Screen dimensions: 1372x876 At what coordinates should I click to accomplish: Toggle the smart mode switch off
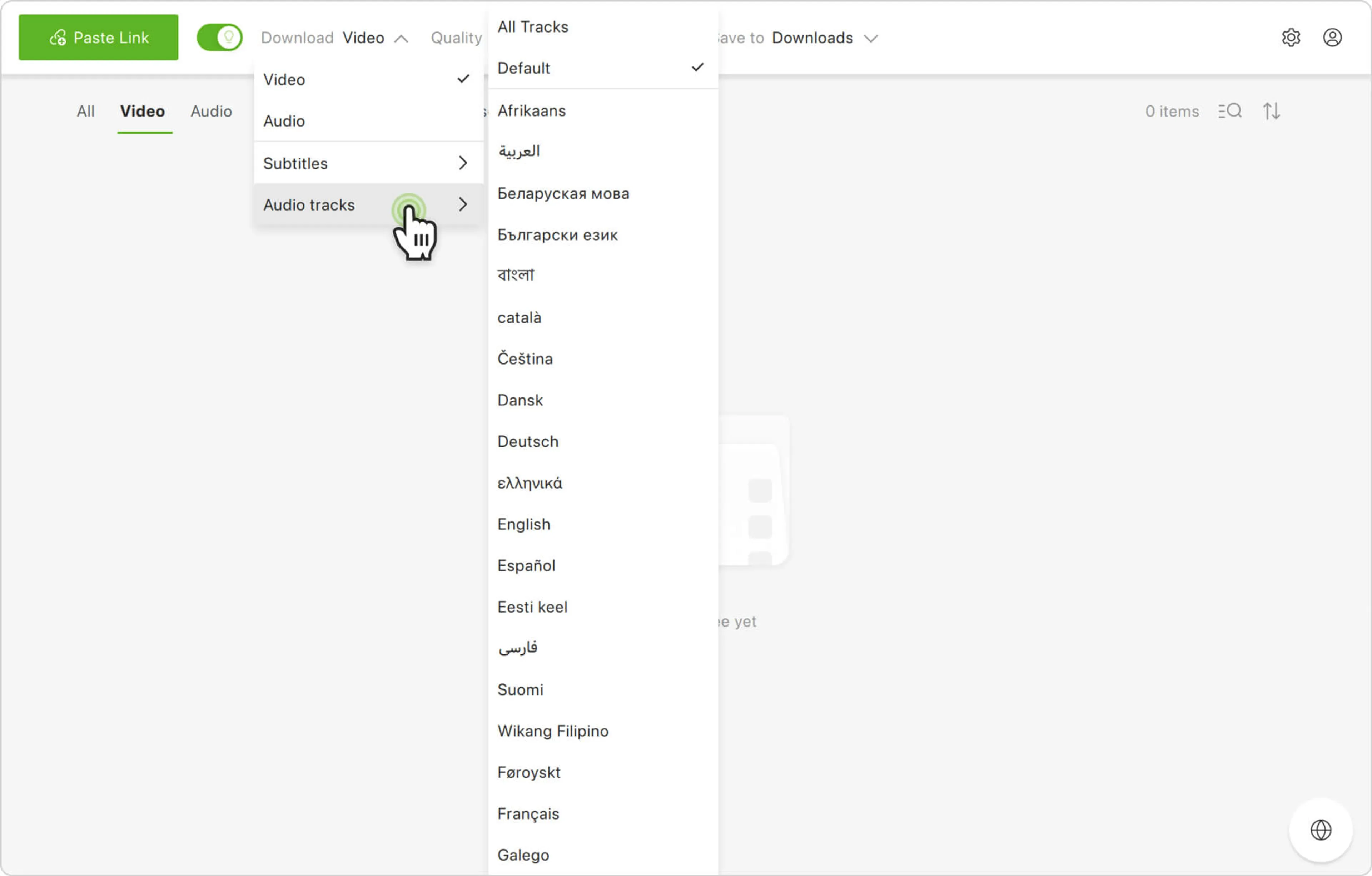pyautogui.click(x=219, y=38)
